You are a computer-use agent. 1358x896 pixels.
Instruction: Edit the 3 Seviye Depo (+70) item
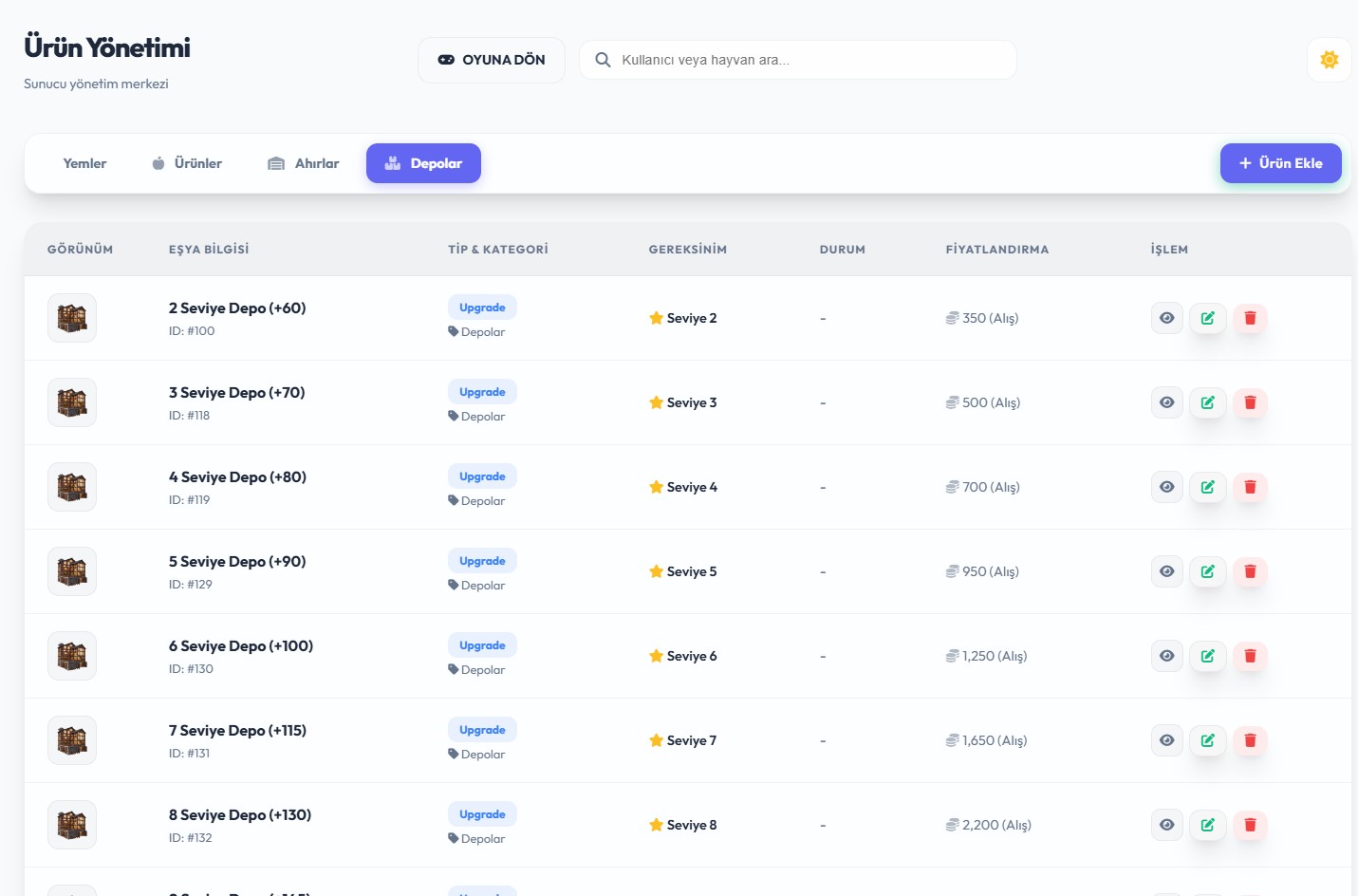pos(1208,402)
